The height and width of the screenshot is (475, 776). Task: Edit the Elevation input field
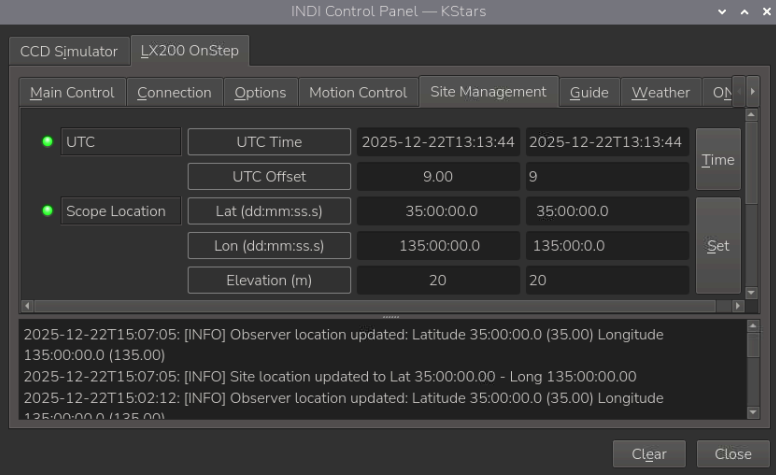tap(607, 280)
